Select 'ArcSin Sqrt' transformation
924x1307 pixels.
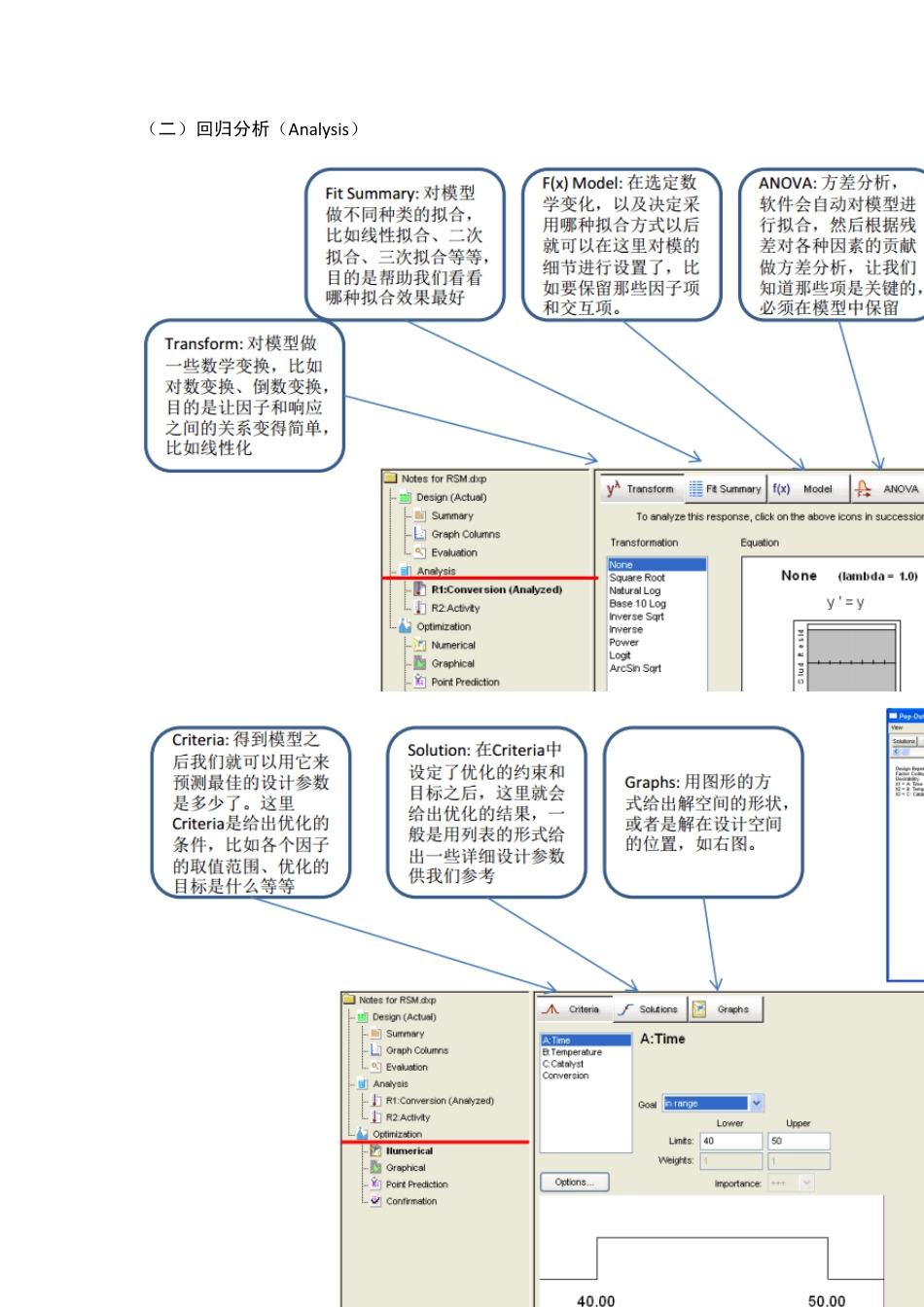(635, 668)
